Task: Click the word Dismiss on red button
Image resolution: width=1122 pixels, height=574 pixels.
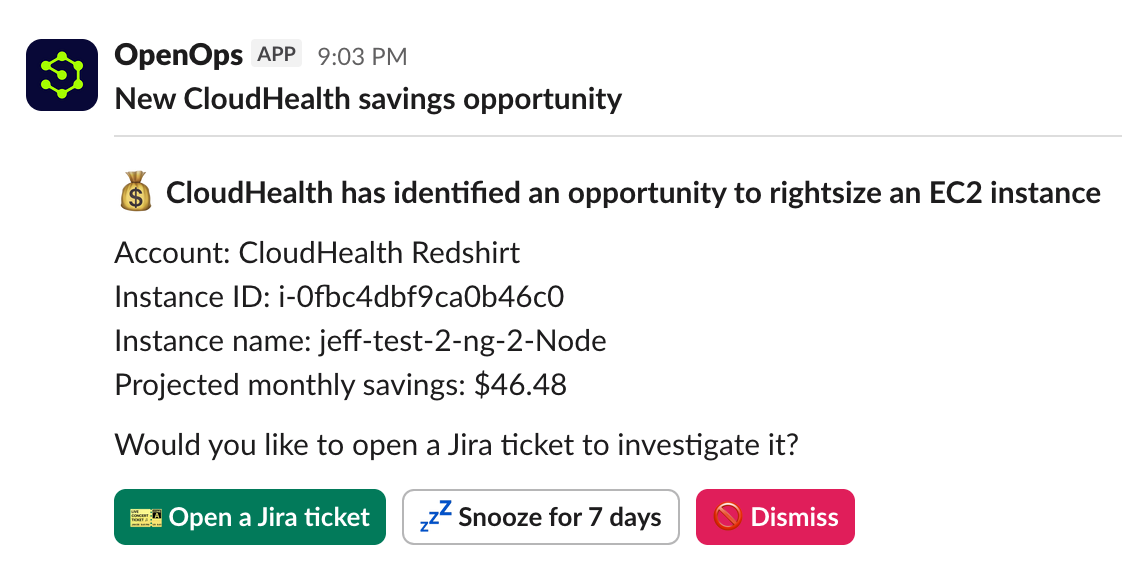Action: click(x=794, y=517)
